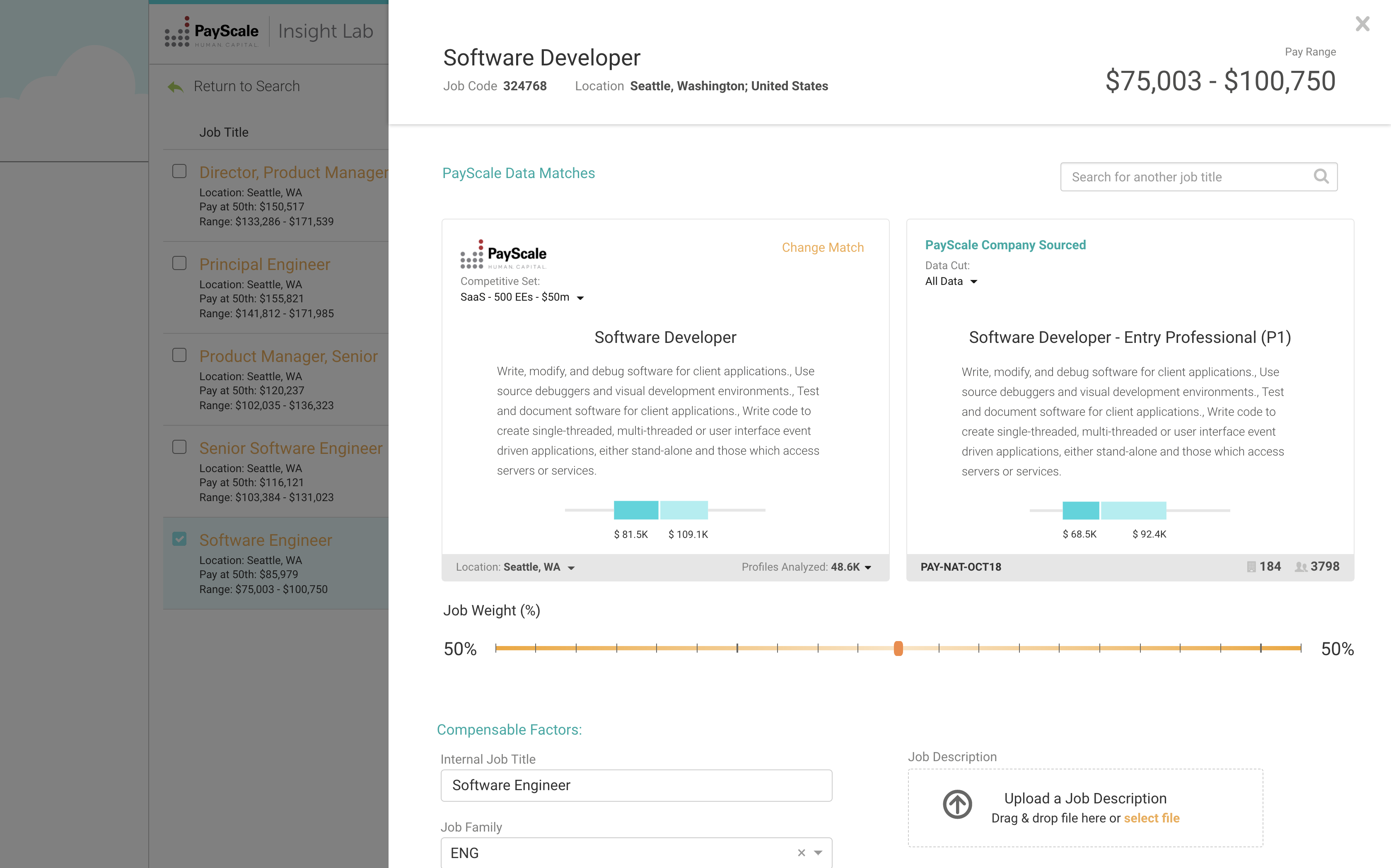Click the select file link
This screenshot has width=1391, height=868.
tap(1151, 818)
